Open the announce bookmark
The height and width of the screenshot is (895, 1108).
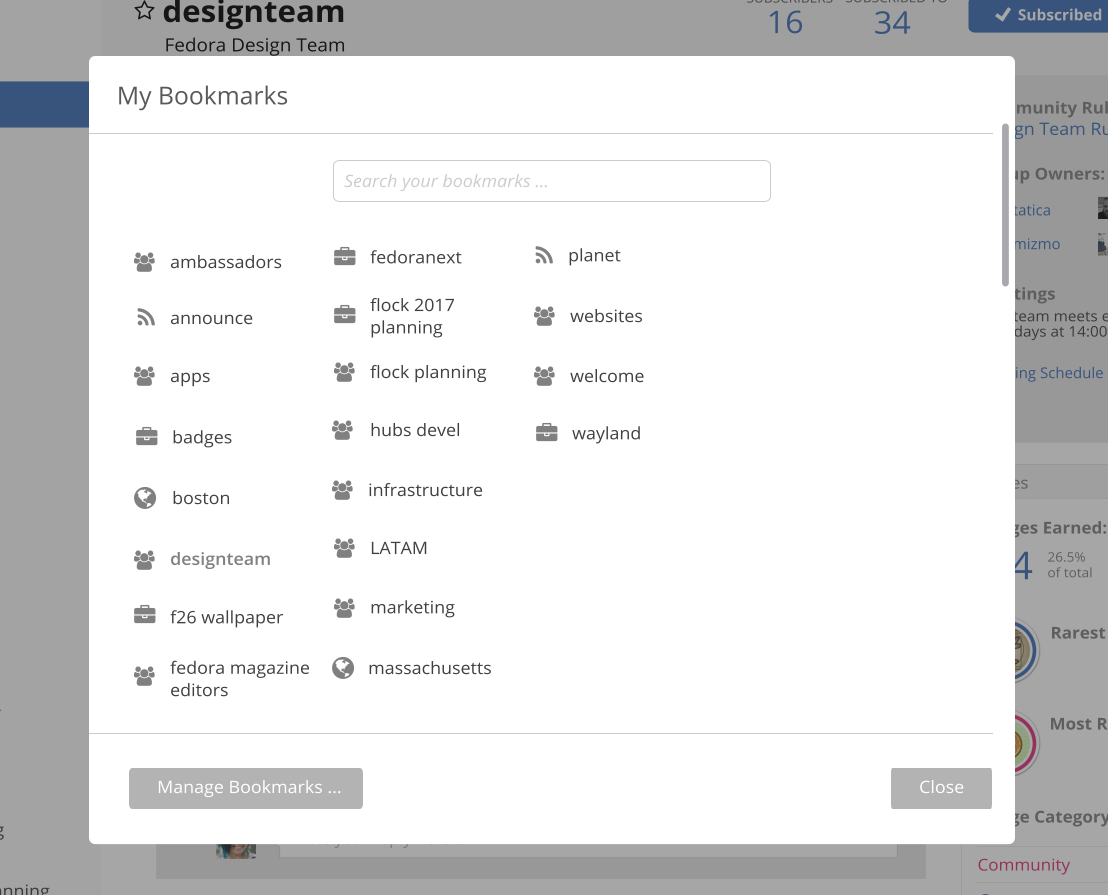pos(211,319)
